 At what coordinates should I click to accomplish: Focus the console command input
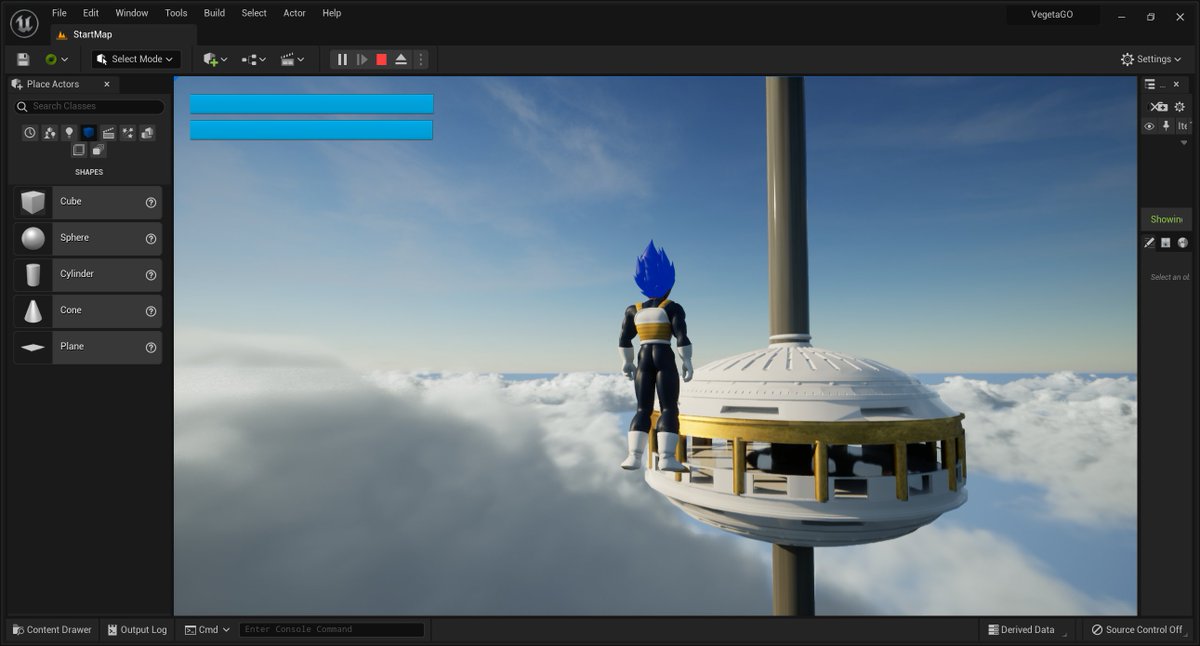332,630
